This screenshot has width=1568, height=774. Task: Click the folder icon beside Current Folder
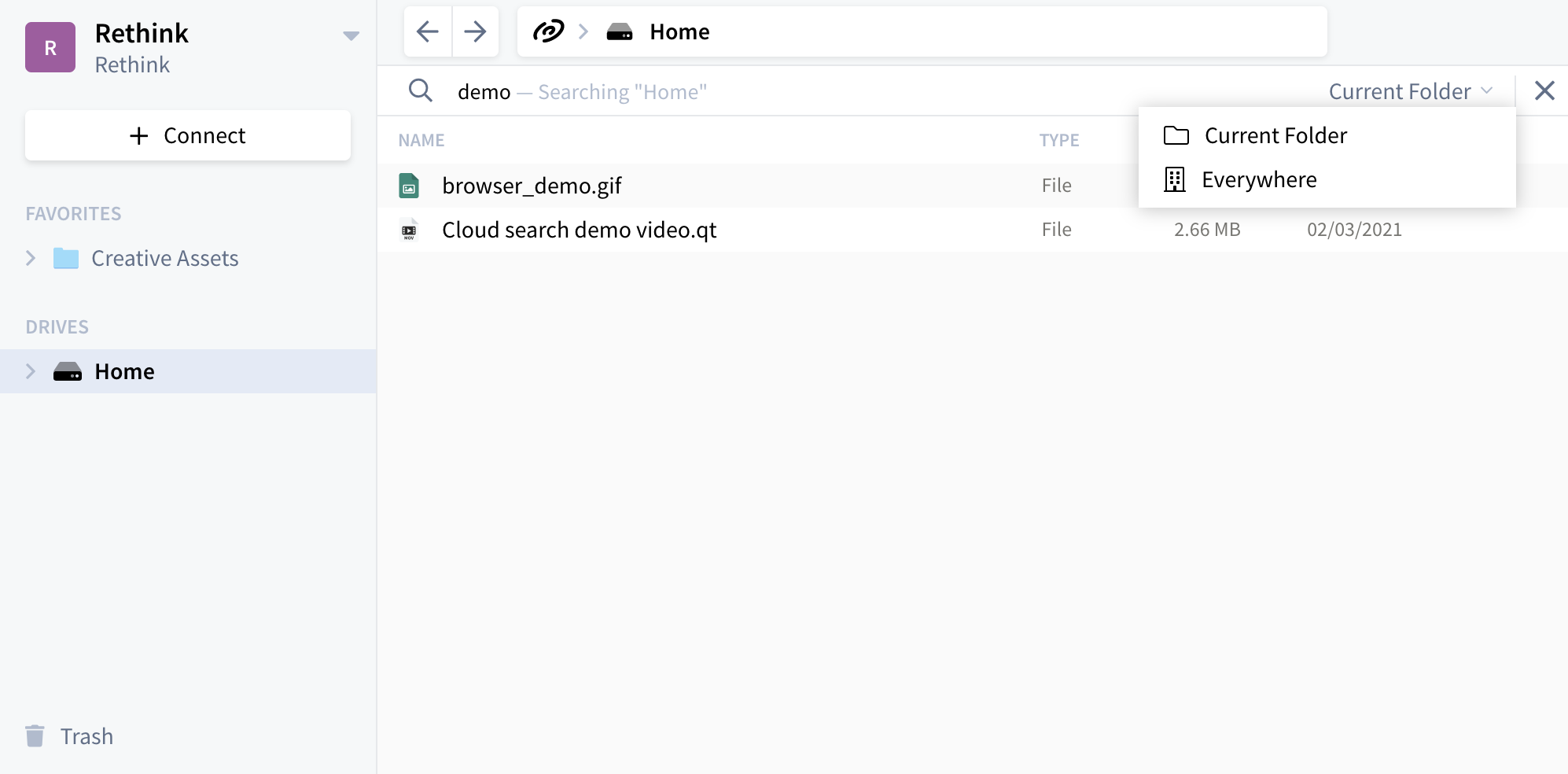1176,135
